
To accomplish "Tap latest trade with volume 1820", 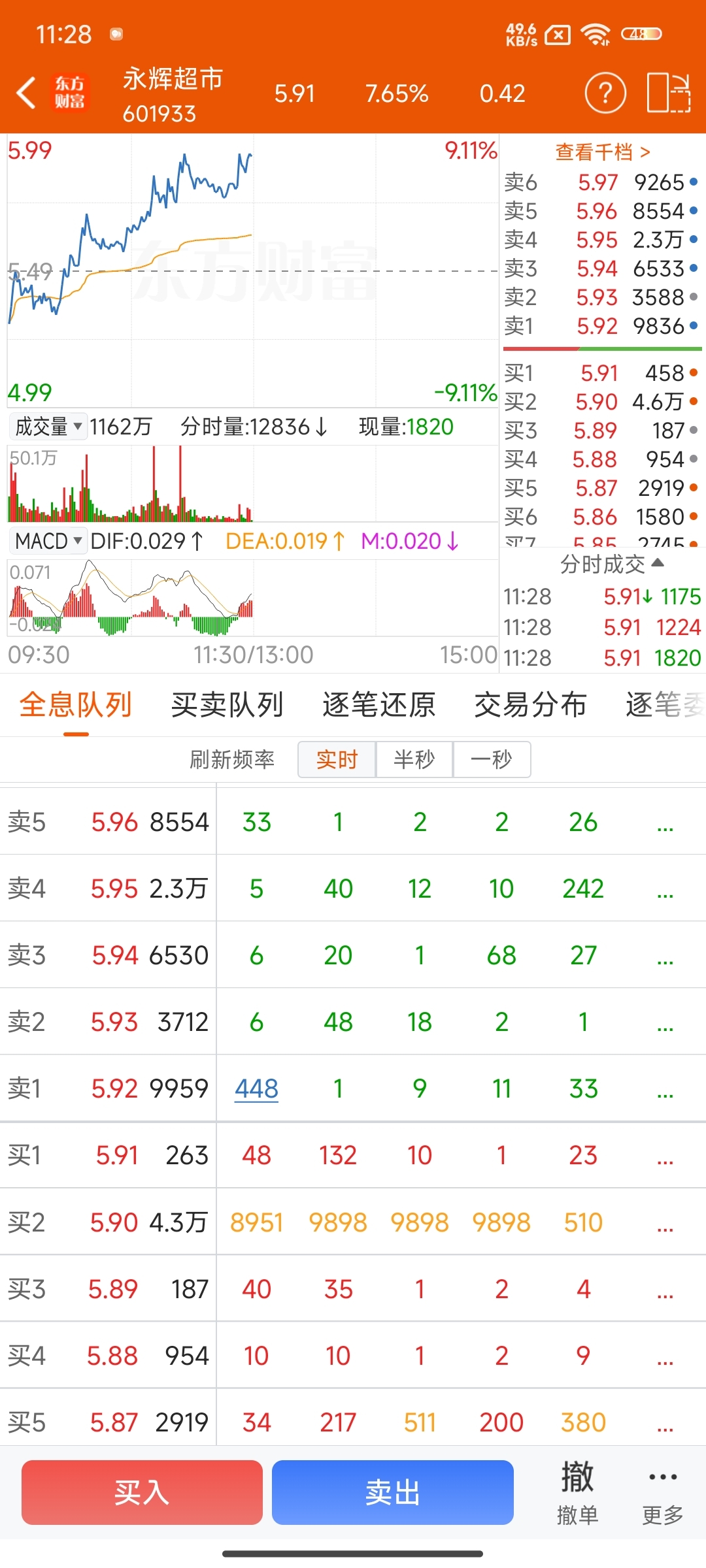I will (601, 658).
